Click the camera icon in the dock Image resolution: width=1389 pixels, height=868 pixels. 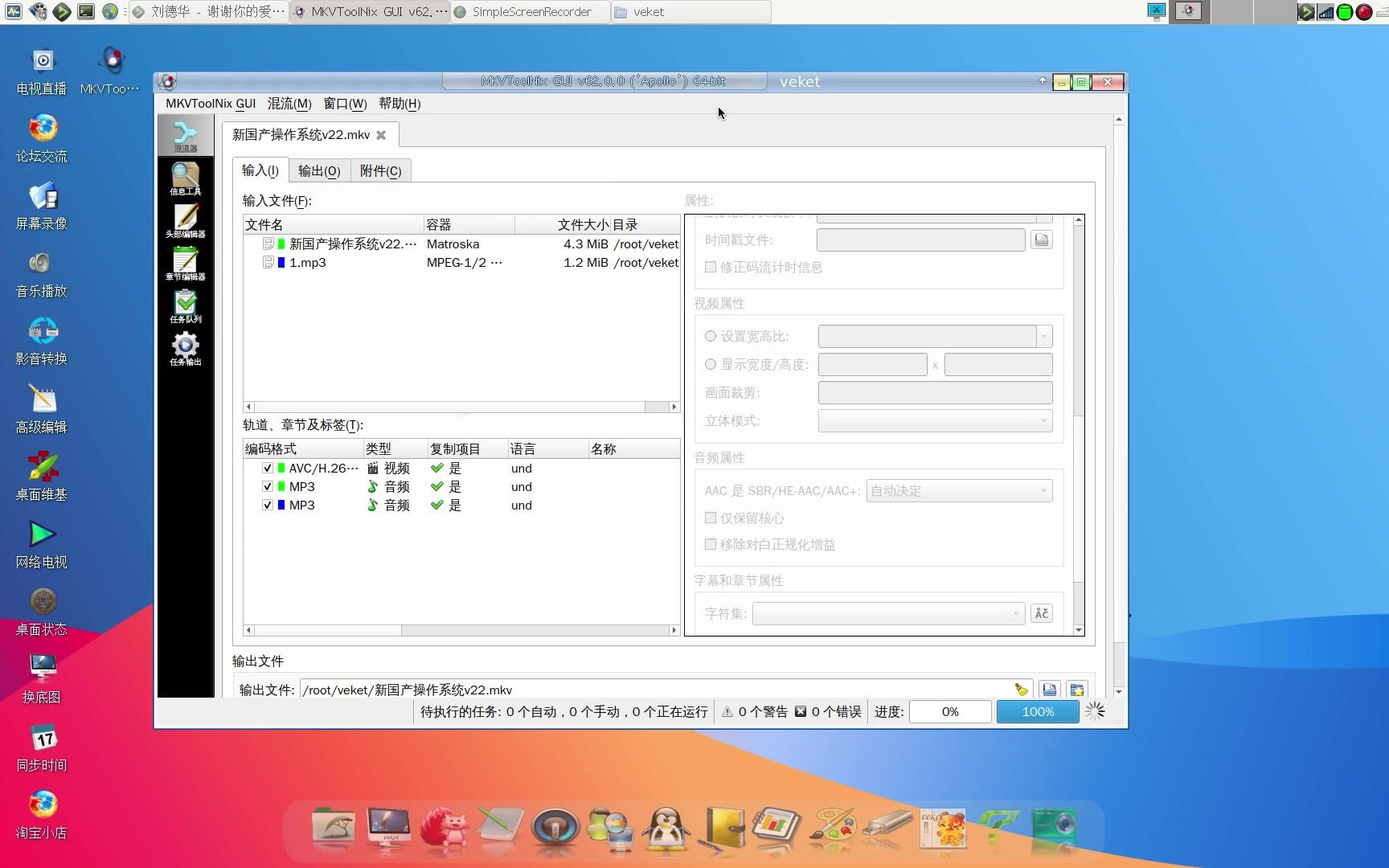click(x=1054, y=829)
